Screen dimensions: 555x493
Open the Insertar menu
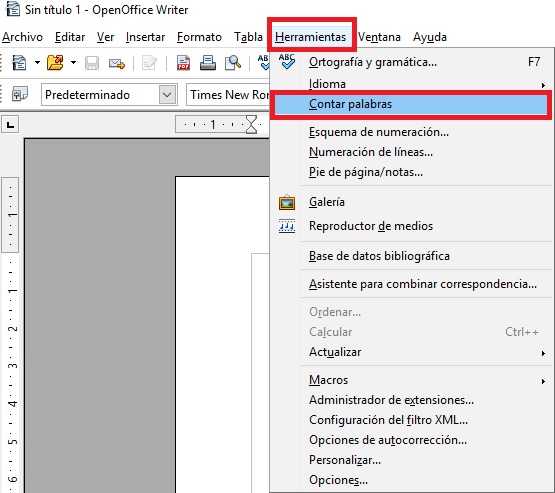click(145, 37)
